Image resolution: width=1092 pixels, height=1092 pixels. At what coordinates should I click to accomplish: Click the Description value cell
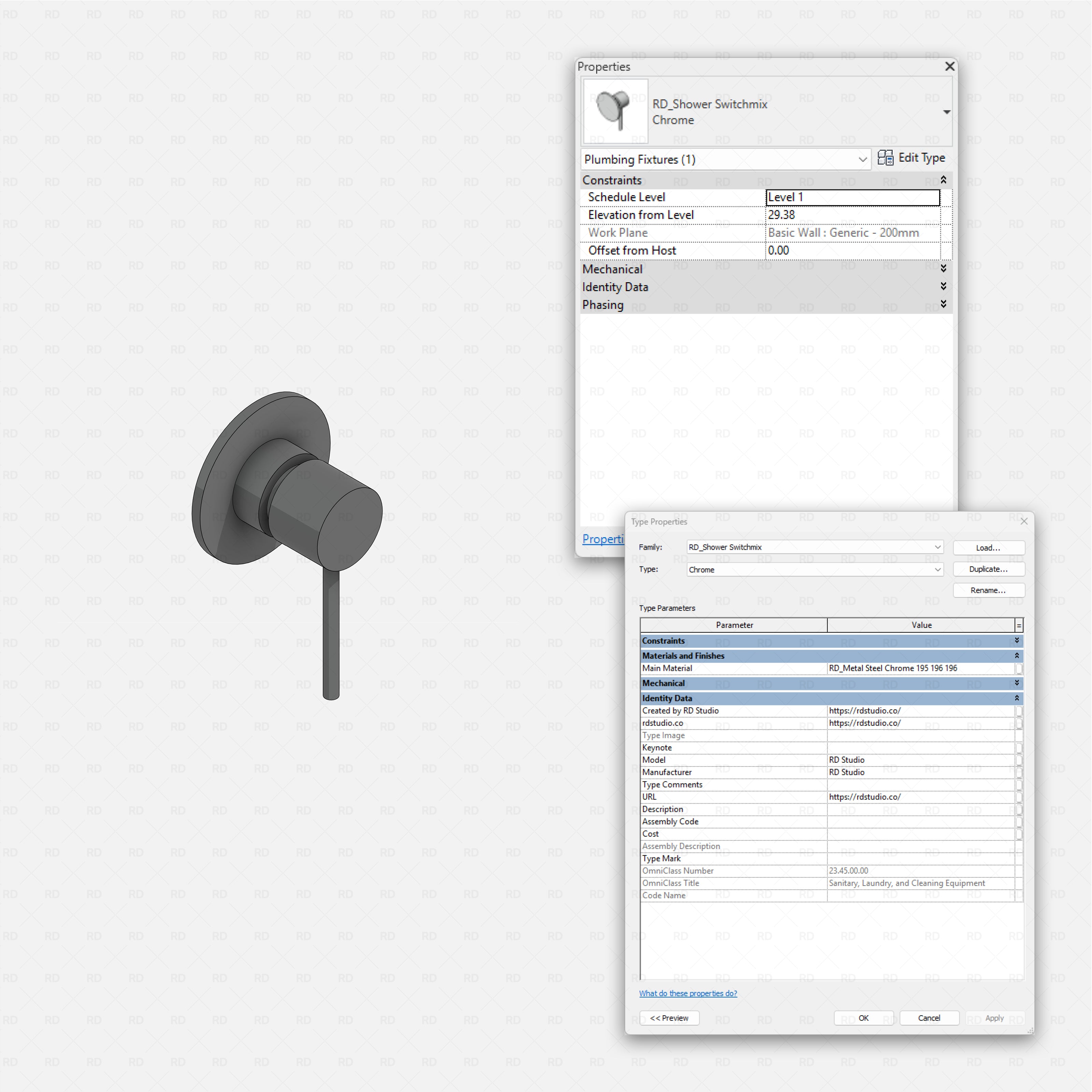point(921,810)
